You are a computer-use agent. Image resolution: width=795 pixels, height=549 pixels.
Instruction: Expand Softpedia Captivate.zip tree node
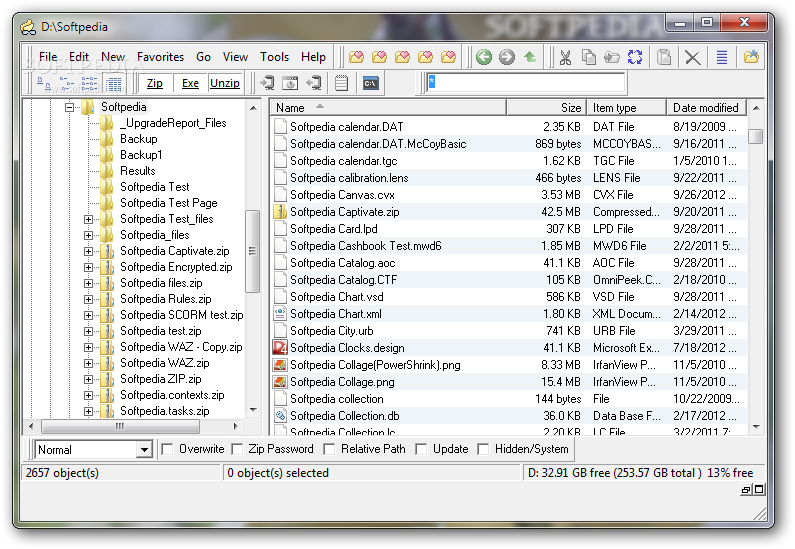tap(89, 251)
